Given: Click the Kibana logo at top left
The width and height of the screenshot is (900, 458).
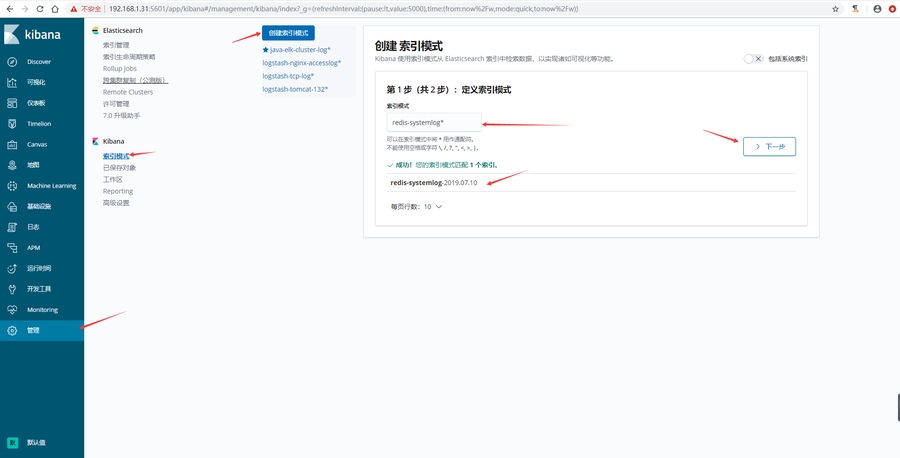Looking at the screenshot, I should (x=13, y=35).
